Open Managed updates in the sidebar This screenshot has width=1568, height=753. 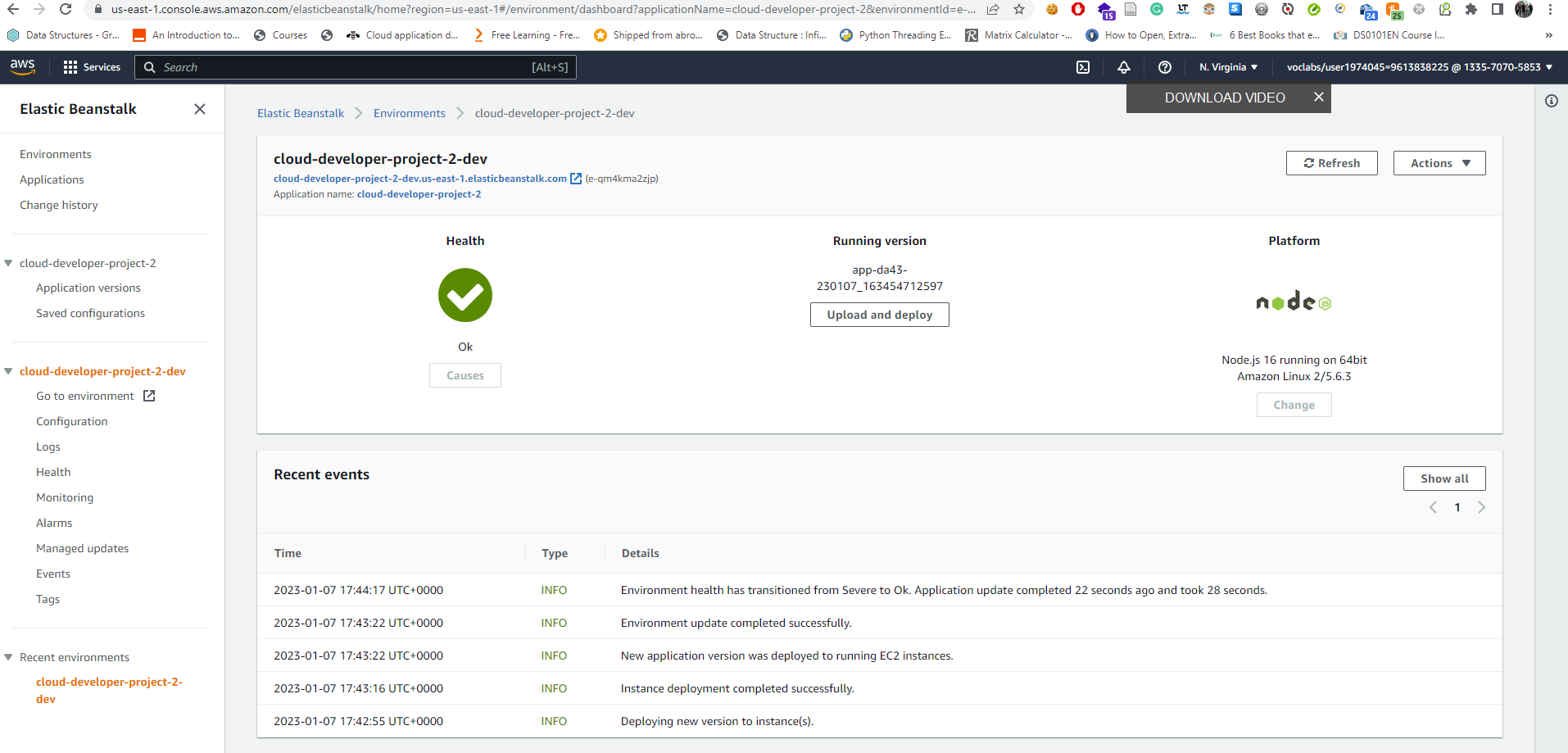tap(83, 548)
